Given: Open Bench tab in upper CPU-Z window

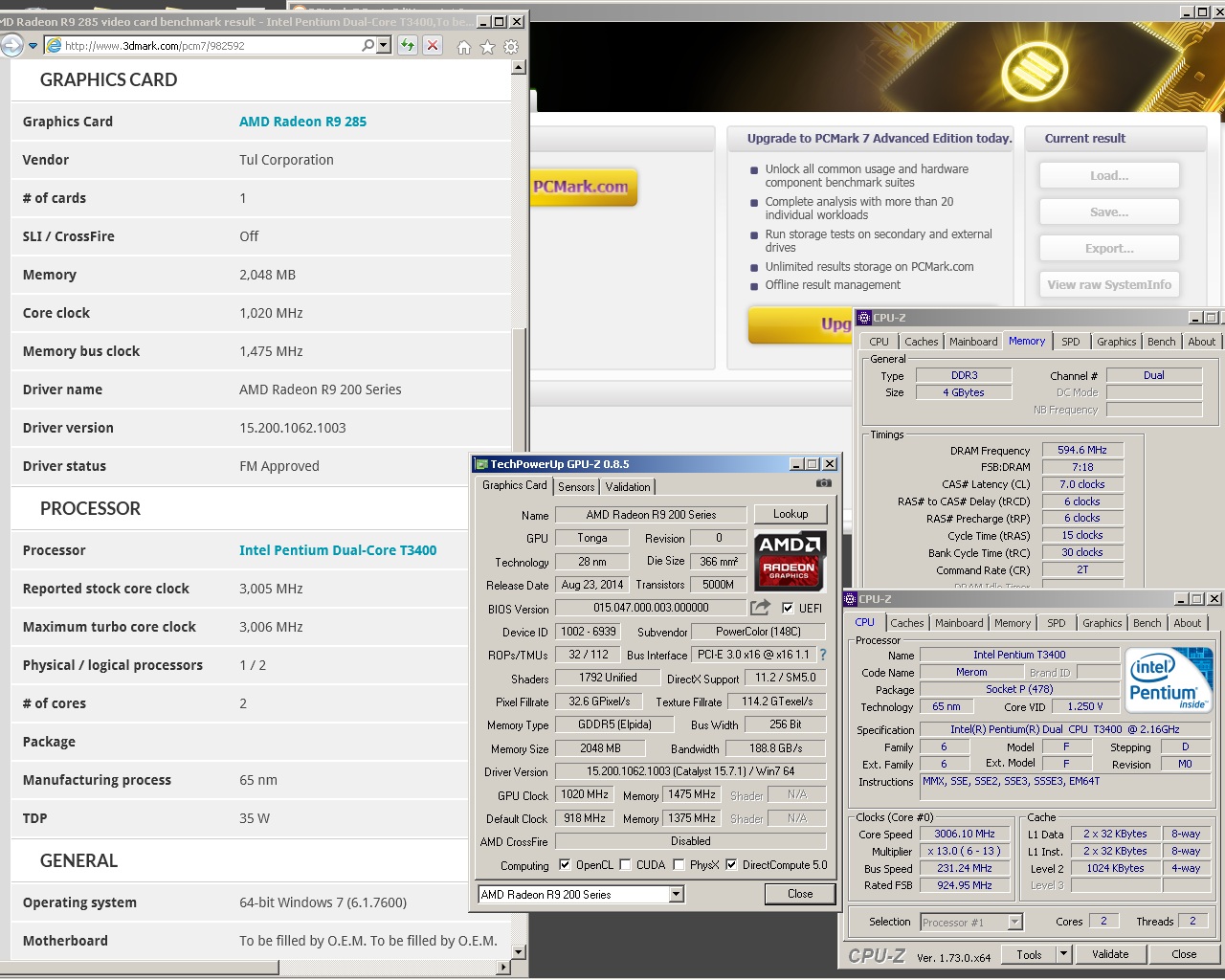Looking at the screenshot, I should 1161,342.
